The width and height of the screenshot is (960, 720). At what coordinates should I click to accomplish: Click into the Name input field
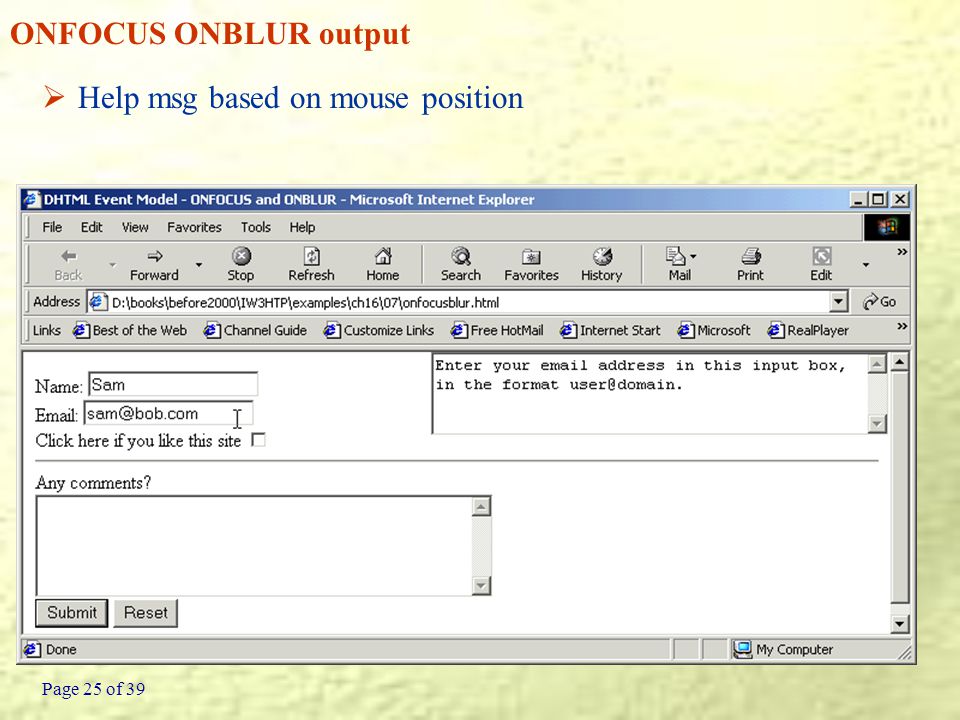(173, 384)
